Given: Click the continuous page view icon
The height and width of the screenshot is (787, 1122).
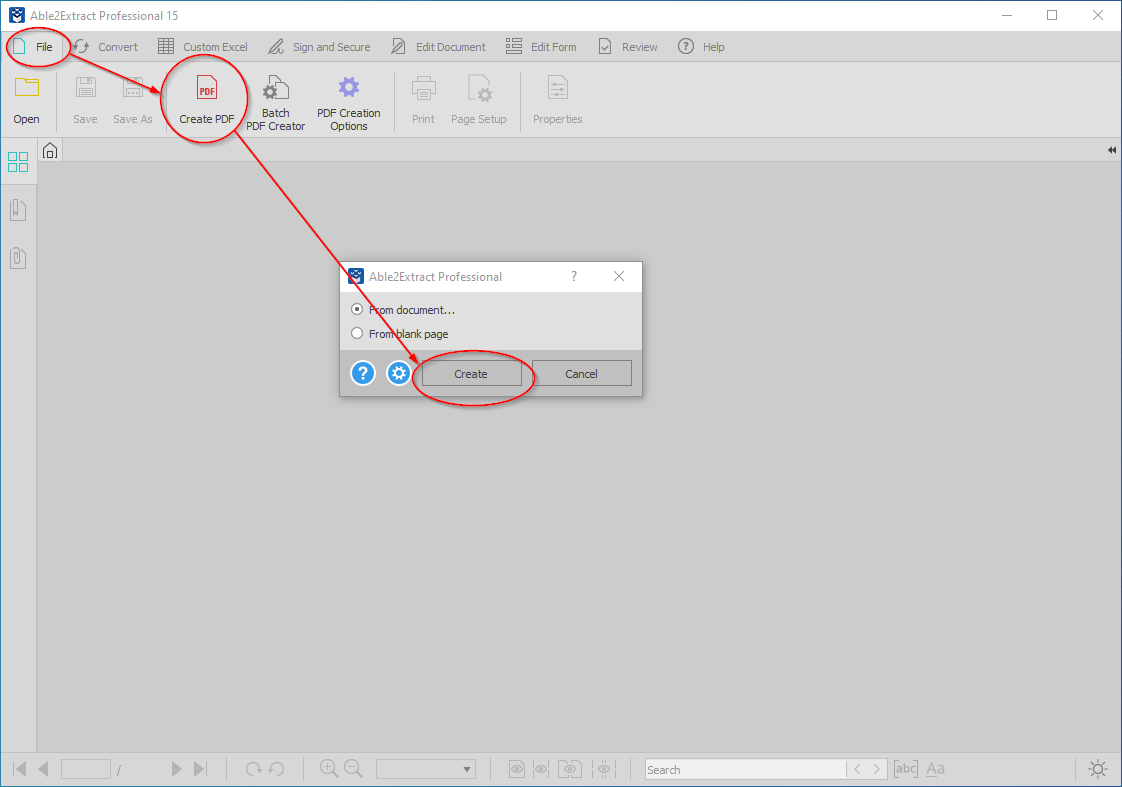Looking at the screenshot, I should [541, 769].
